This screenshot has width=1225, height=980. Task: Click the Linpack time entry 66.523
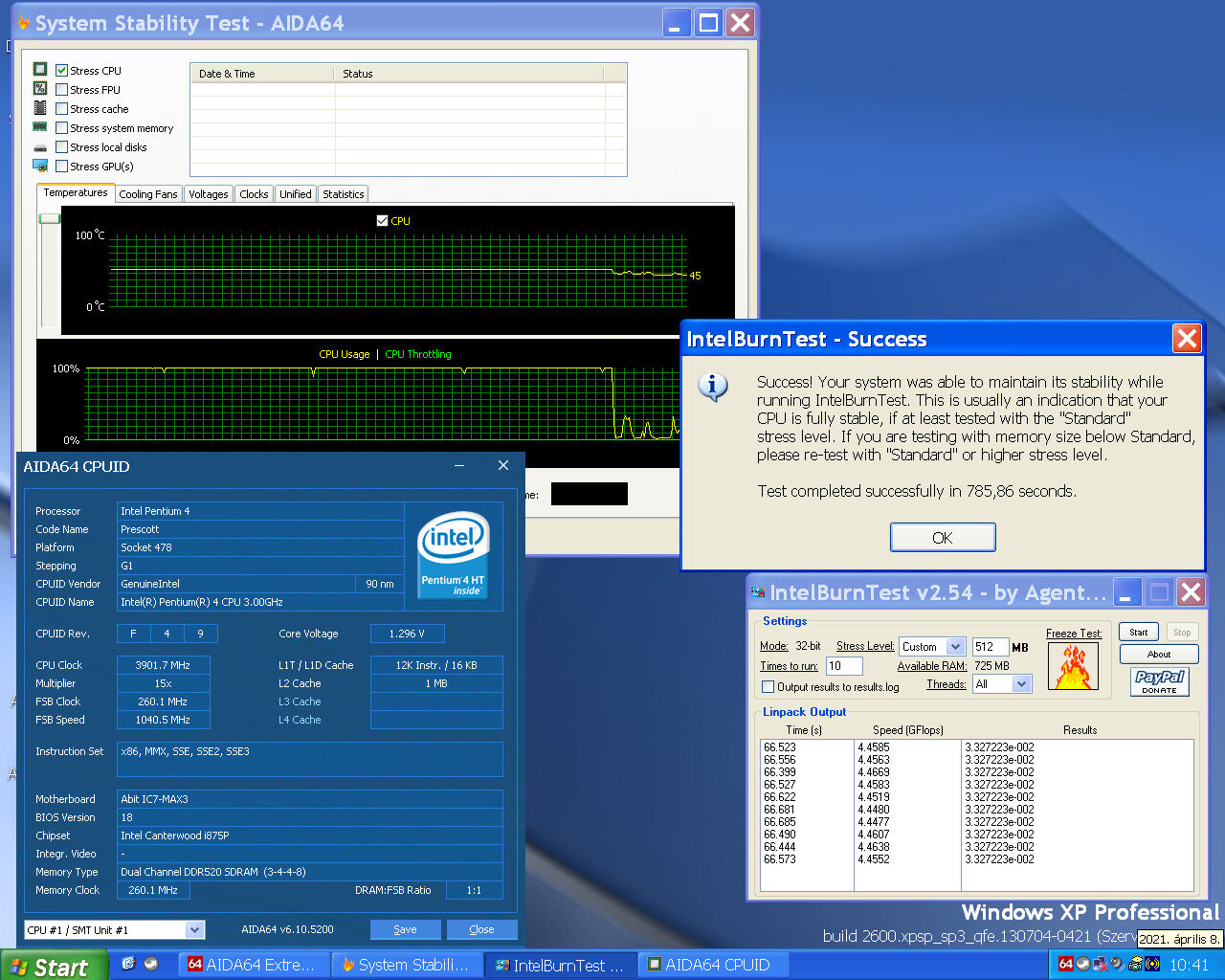pos(780,747)
